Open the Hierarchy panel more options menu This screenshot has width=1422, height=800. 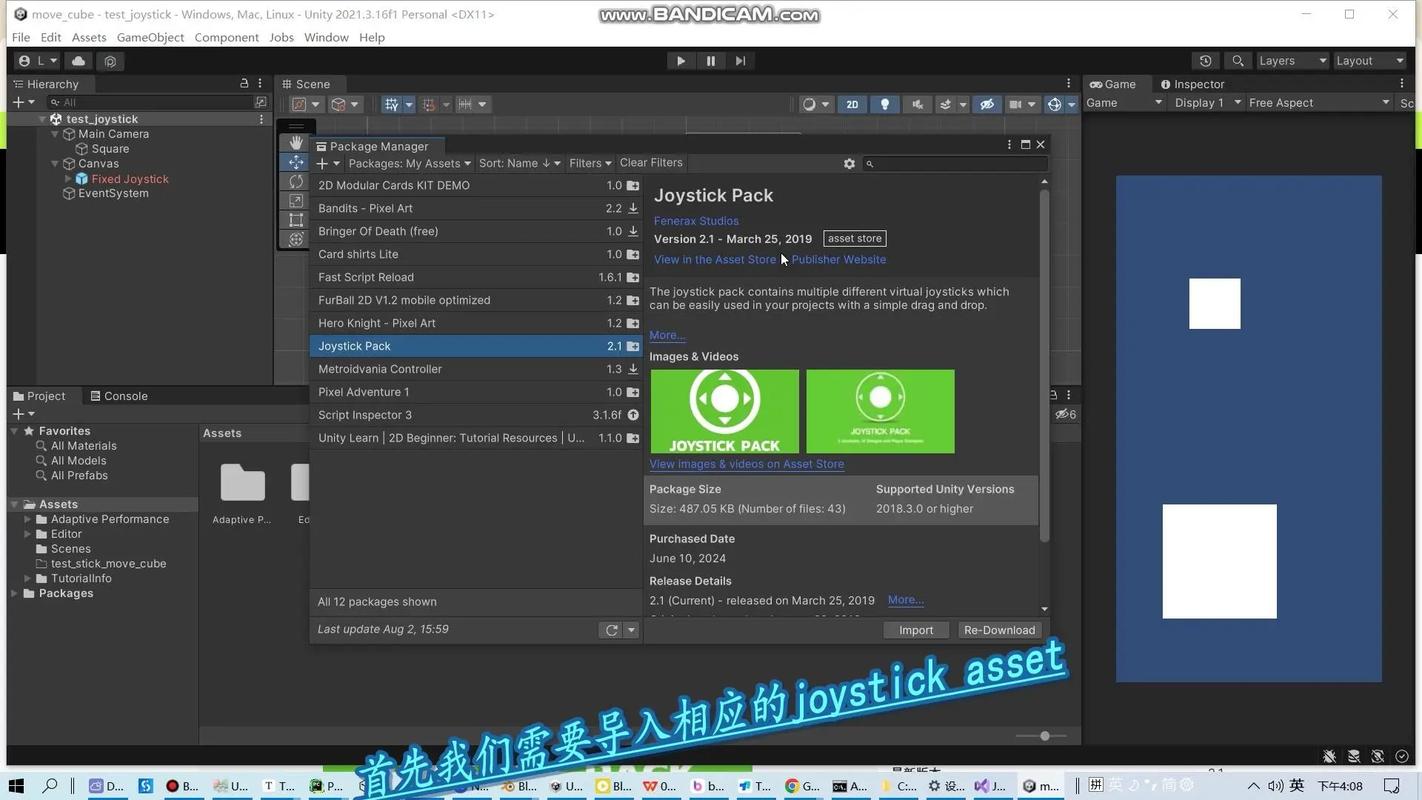pyautogui.click(x=260, y=84)
